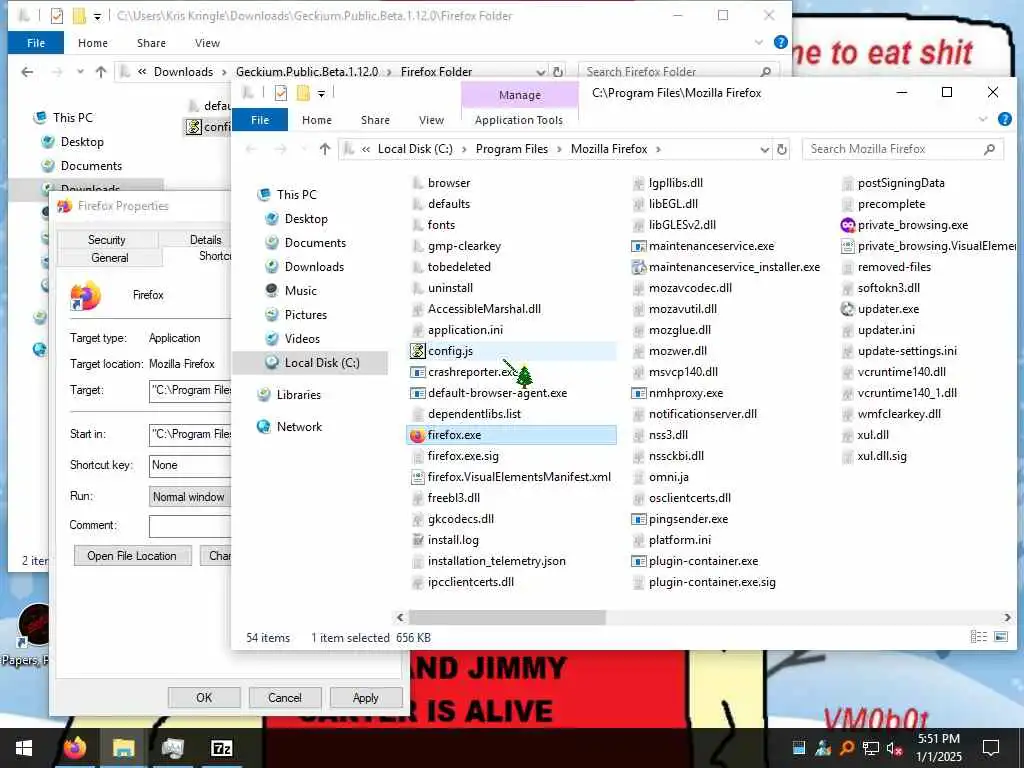
Task: Click the Up arrow in Mozilla Firefox window
Action: click(325, 149)
